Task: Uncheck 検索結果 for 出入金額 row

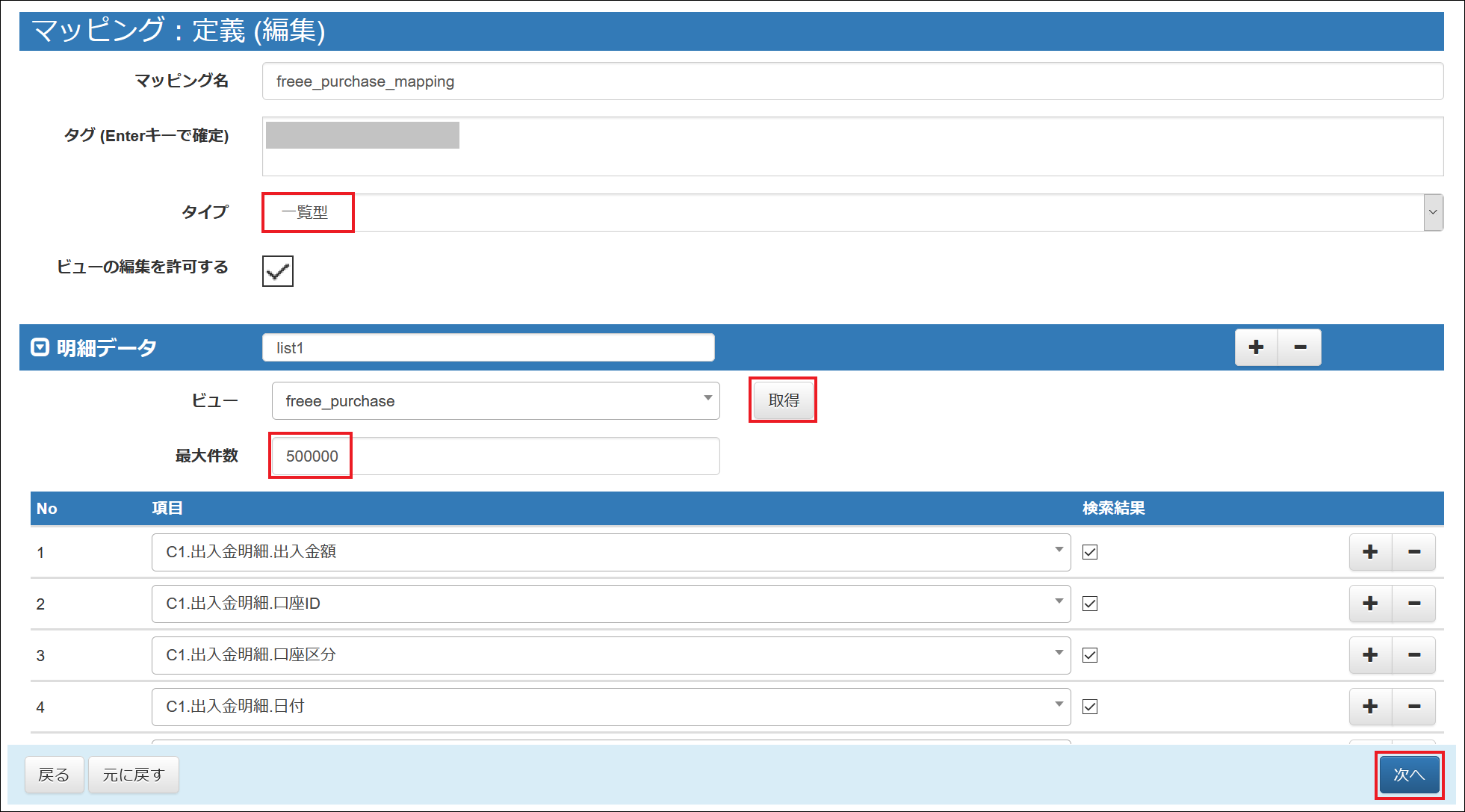Action: 1090,552
